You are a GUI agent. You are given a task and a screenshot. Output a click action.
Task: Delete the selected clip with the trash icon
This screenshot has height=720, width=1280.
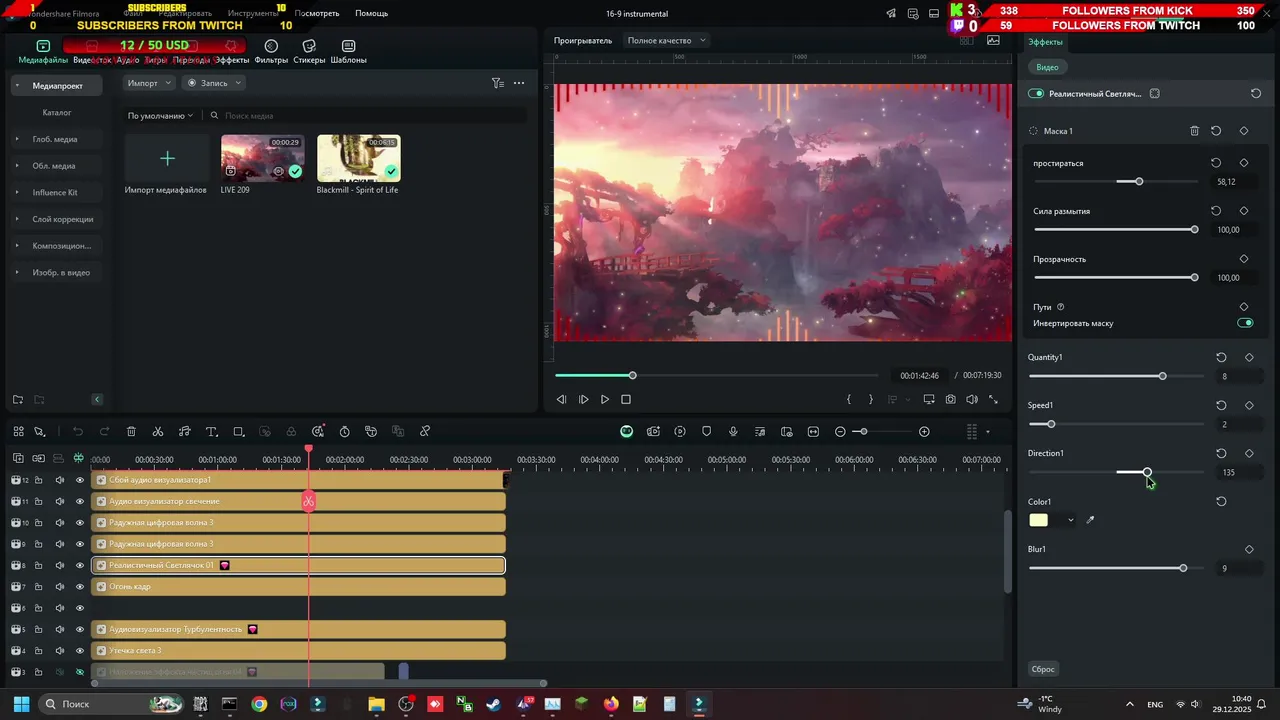131,432
